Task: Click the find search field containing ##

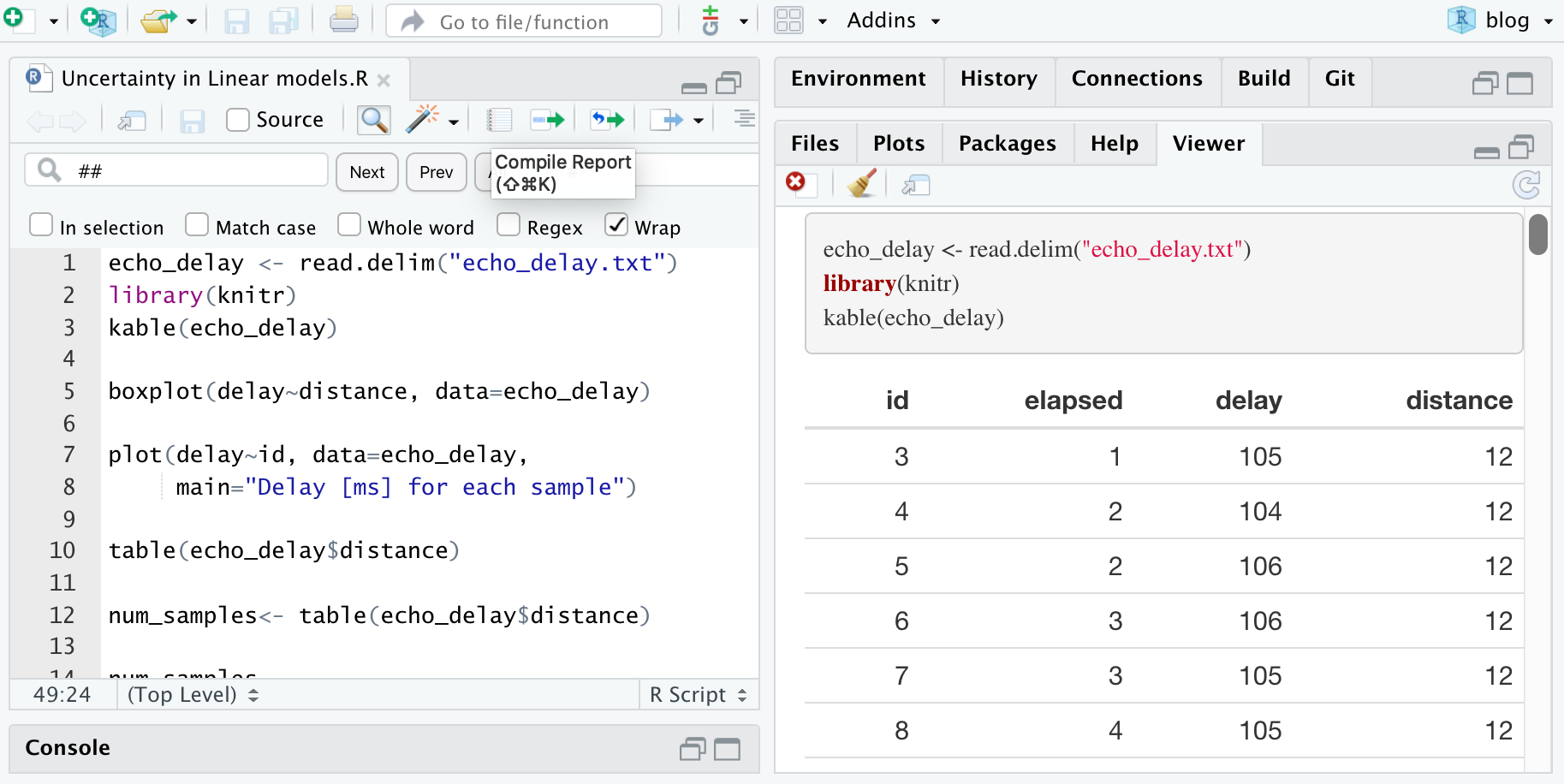Action: (x=176, y=170)
